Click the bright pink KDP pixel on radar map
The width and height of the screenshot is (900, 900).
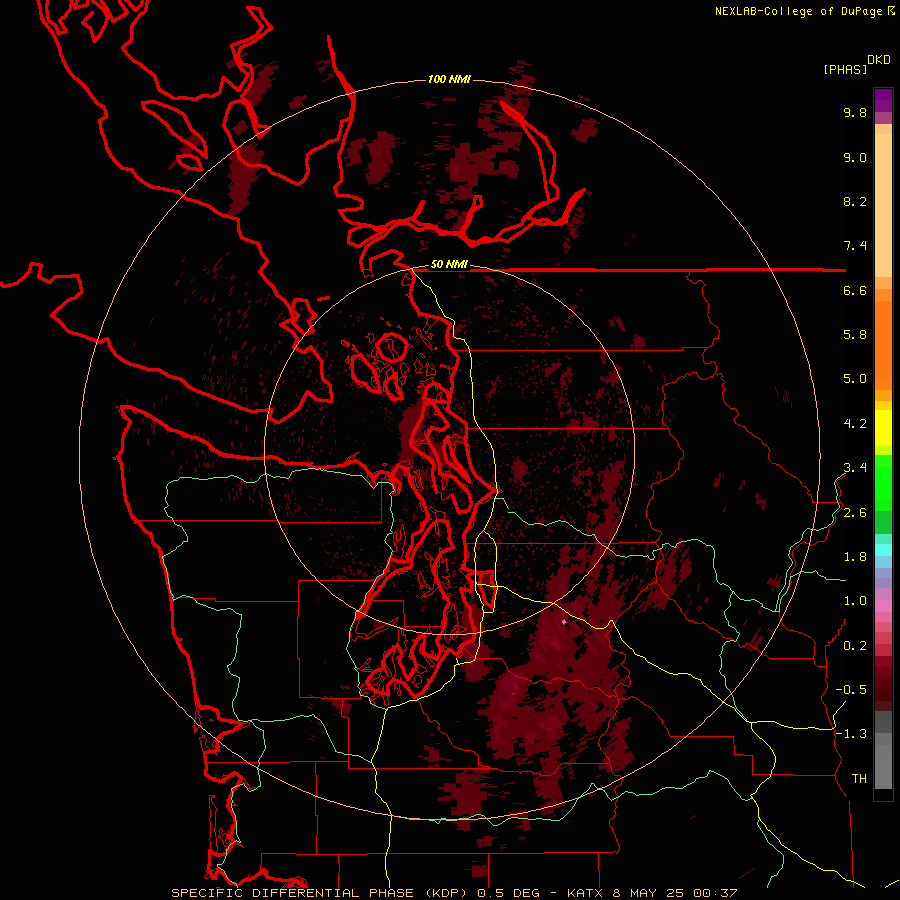coord(564,622)
